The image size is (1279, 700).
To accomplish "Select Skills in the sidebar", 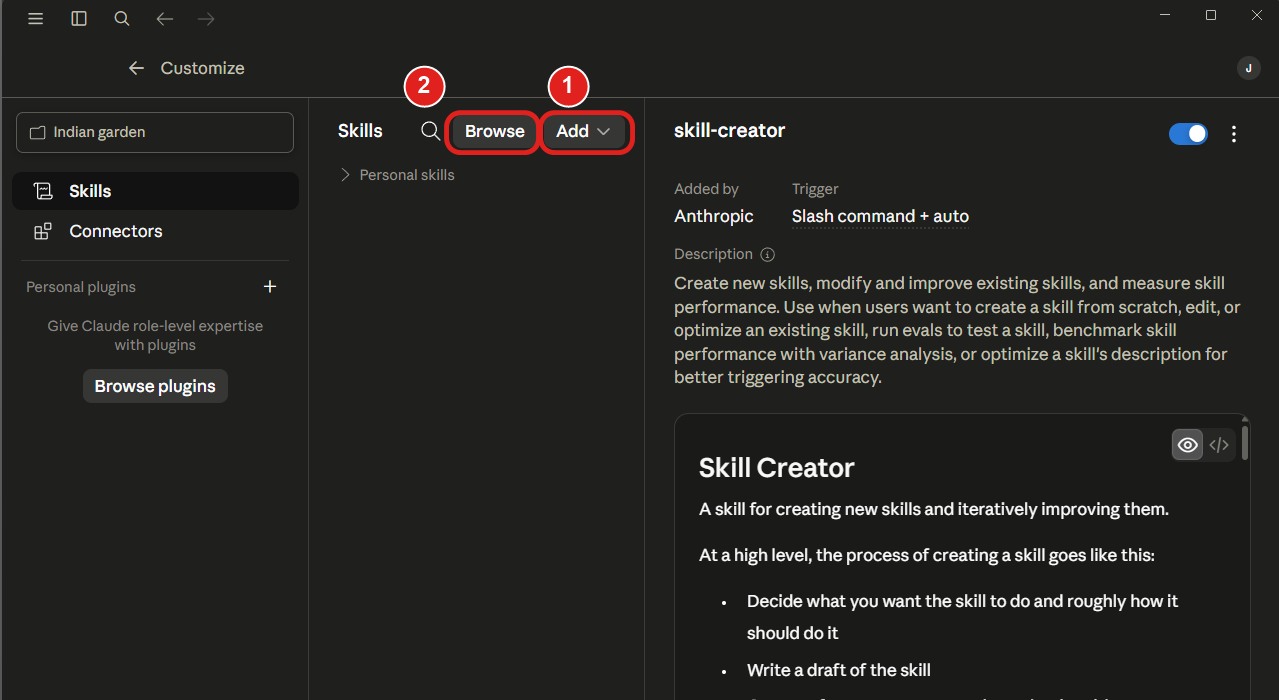I will [155, 191].
